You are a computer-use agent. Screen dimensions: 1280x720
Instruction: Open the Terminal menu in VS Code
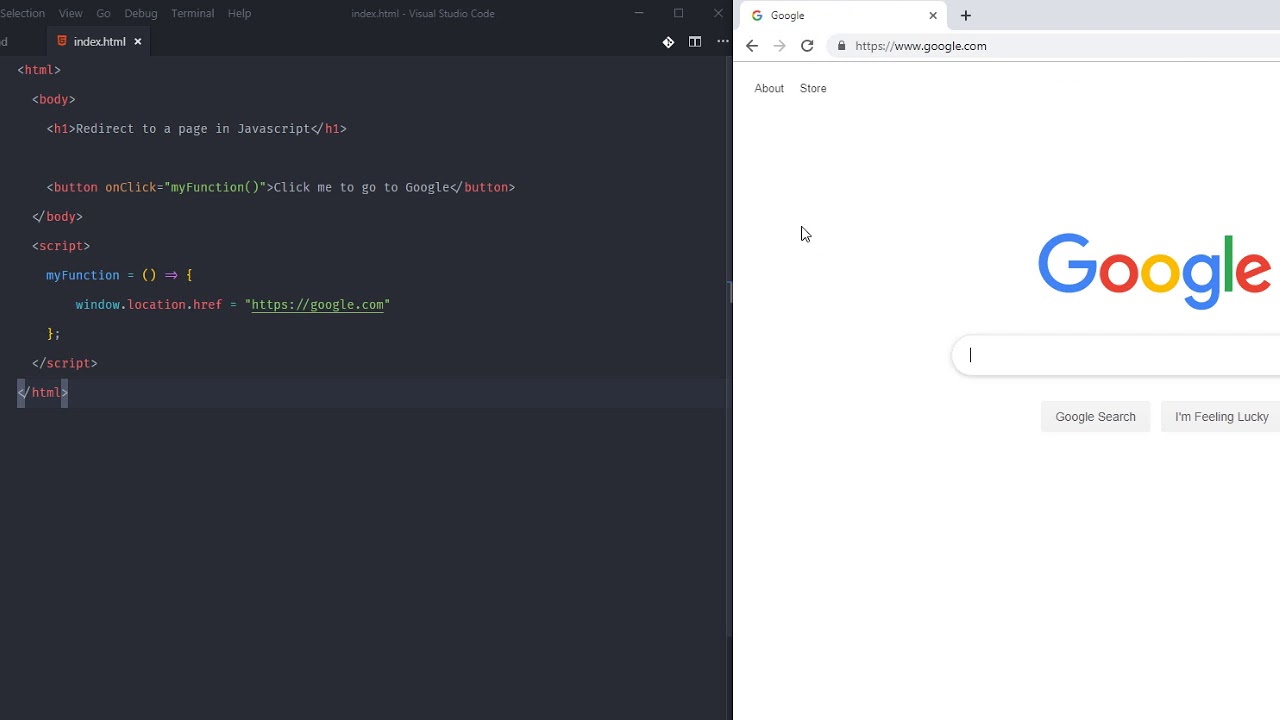(193, 13)
